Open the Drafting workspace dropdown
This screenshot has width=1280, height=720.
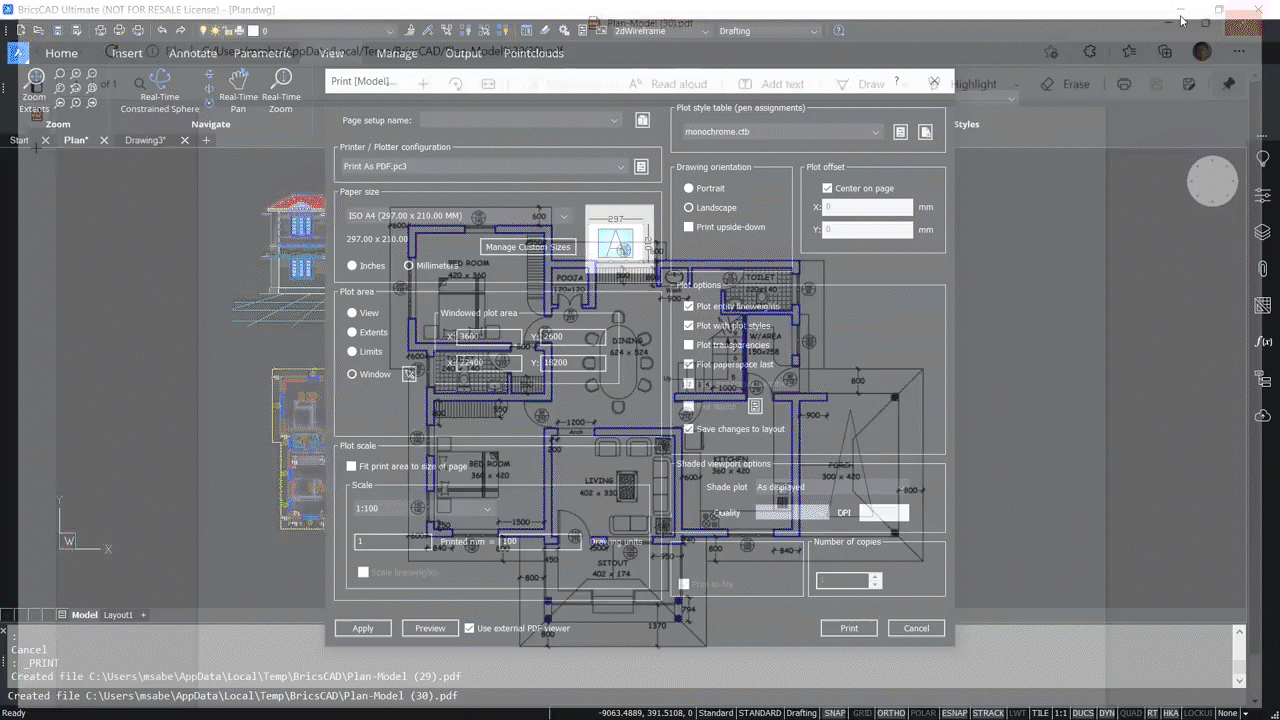click(x=768, y=31)
